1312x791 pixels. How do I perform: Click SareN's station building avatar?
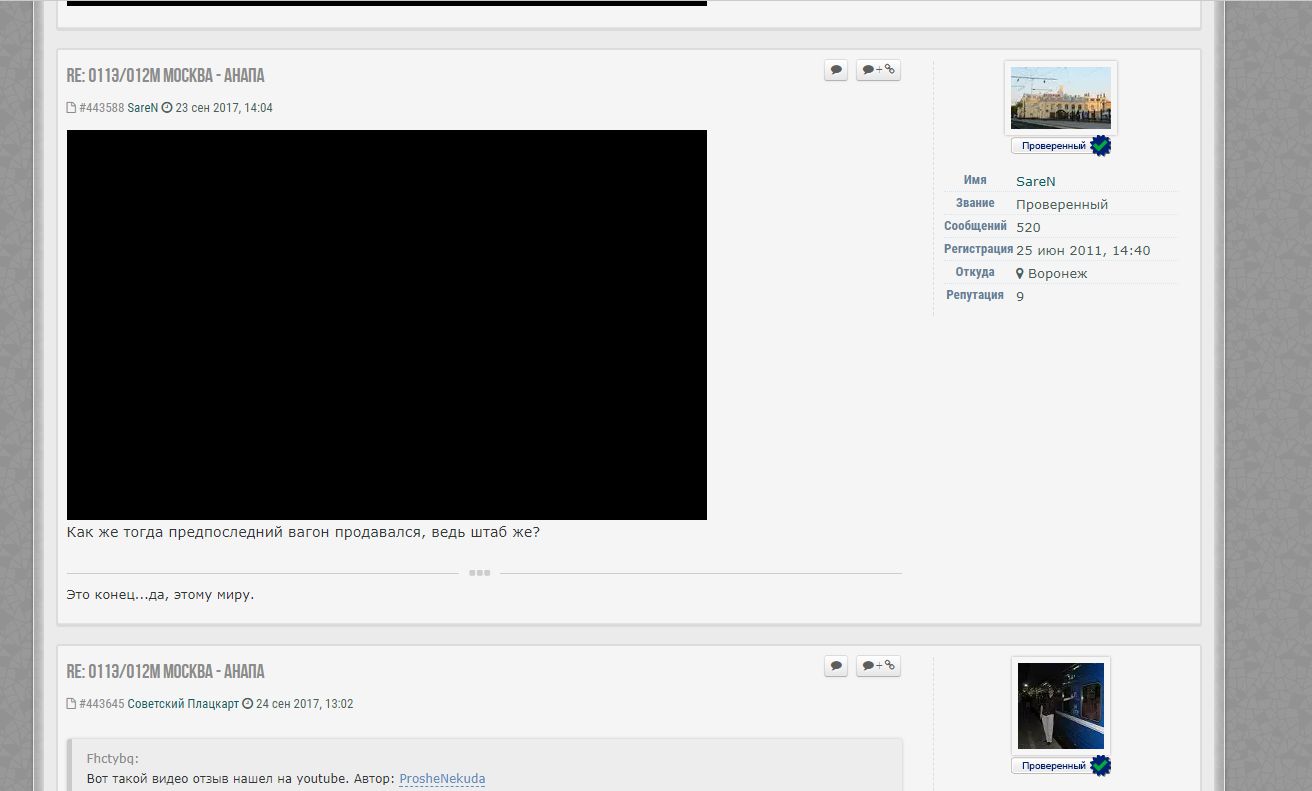click(1060, 98)
